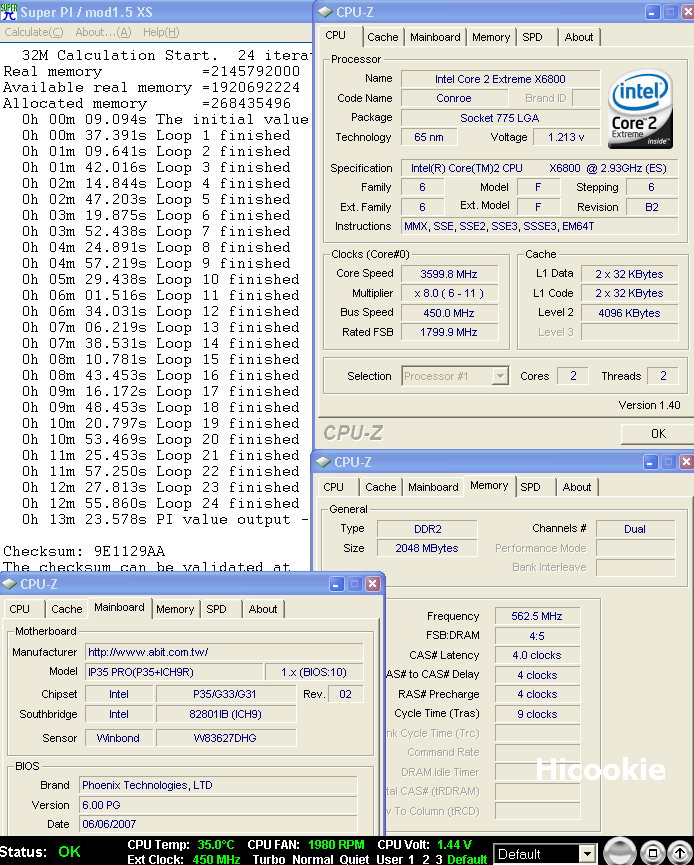
Task: Select Turbo mode in bottom utility bar
Action: click(269, 859)
